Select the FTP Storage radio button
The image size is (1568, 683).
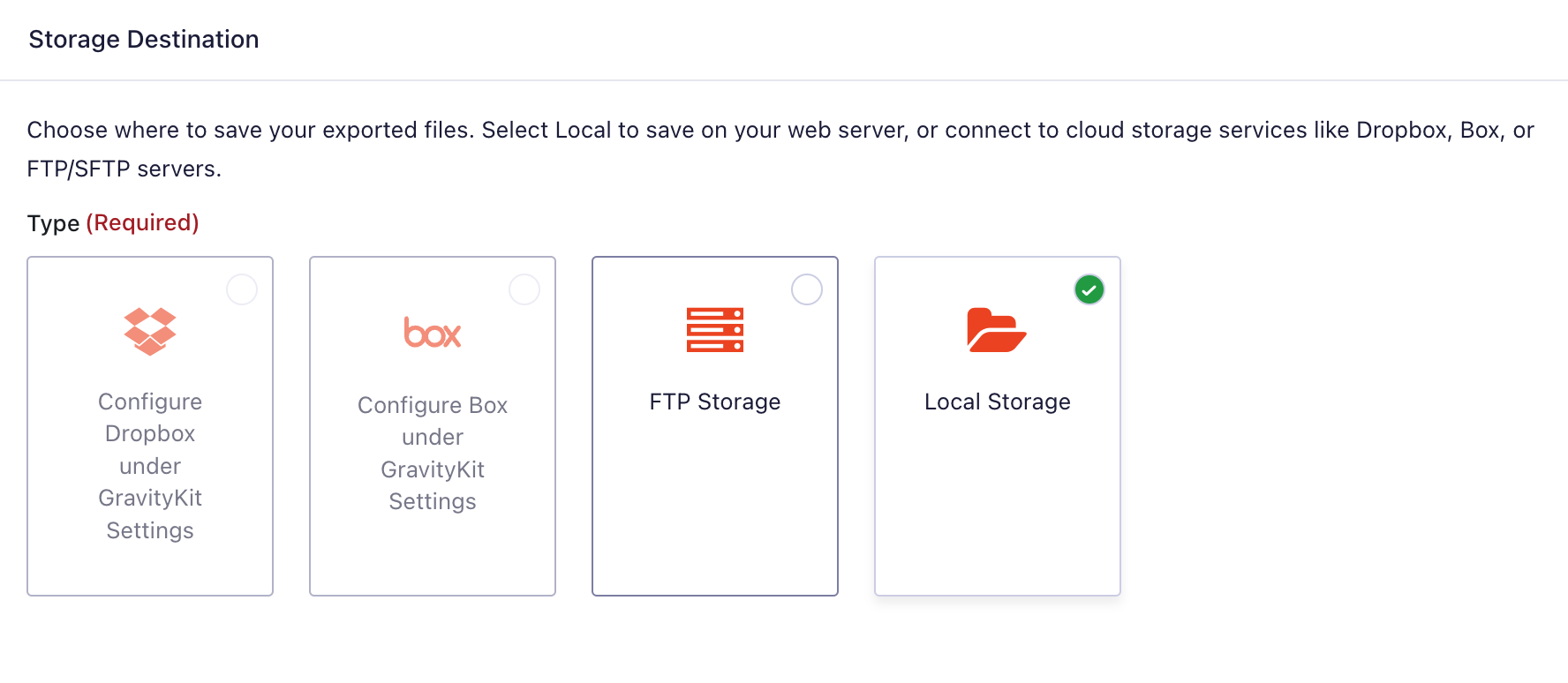[x=807, y=289]
